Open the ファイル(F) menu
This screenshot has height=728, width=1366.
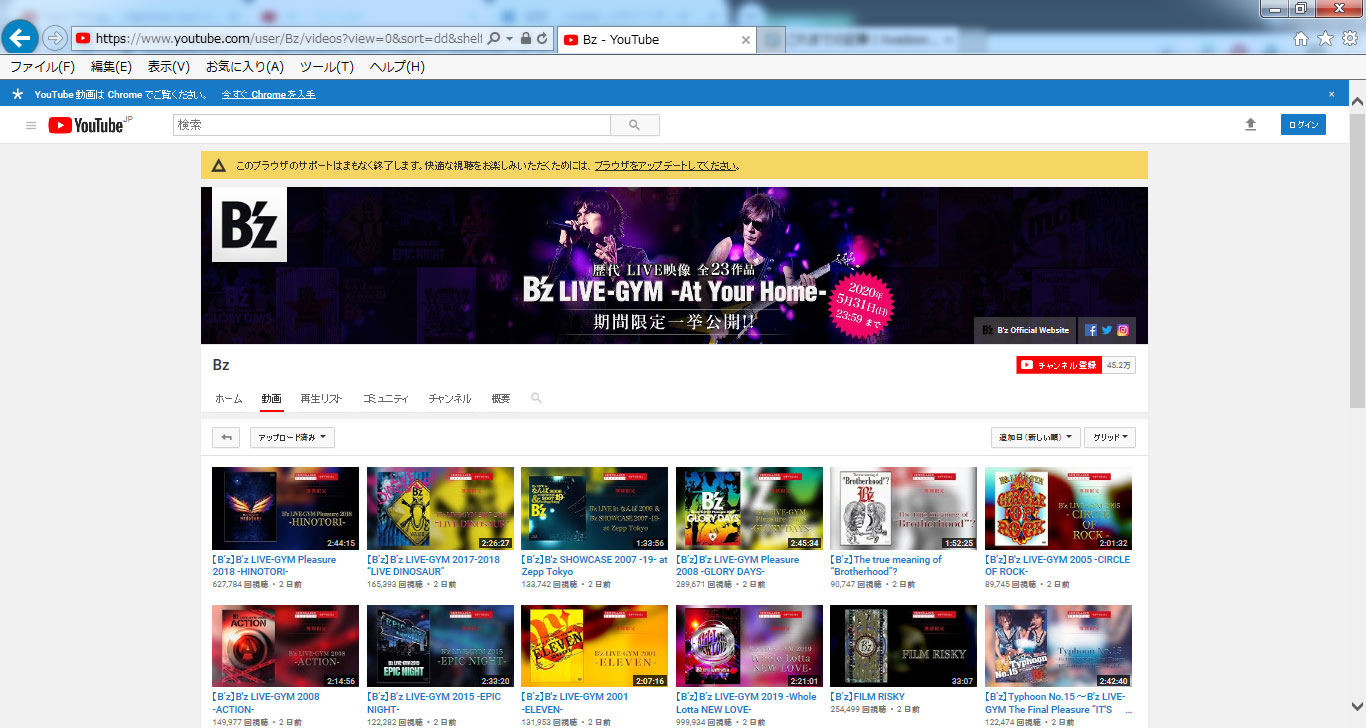point(42,67)
